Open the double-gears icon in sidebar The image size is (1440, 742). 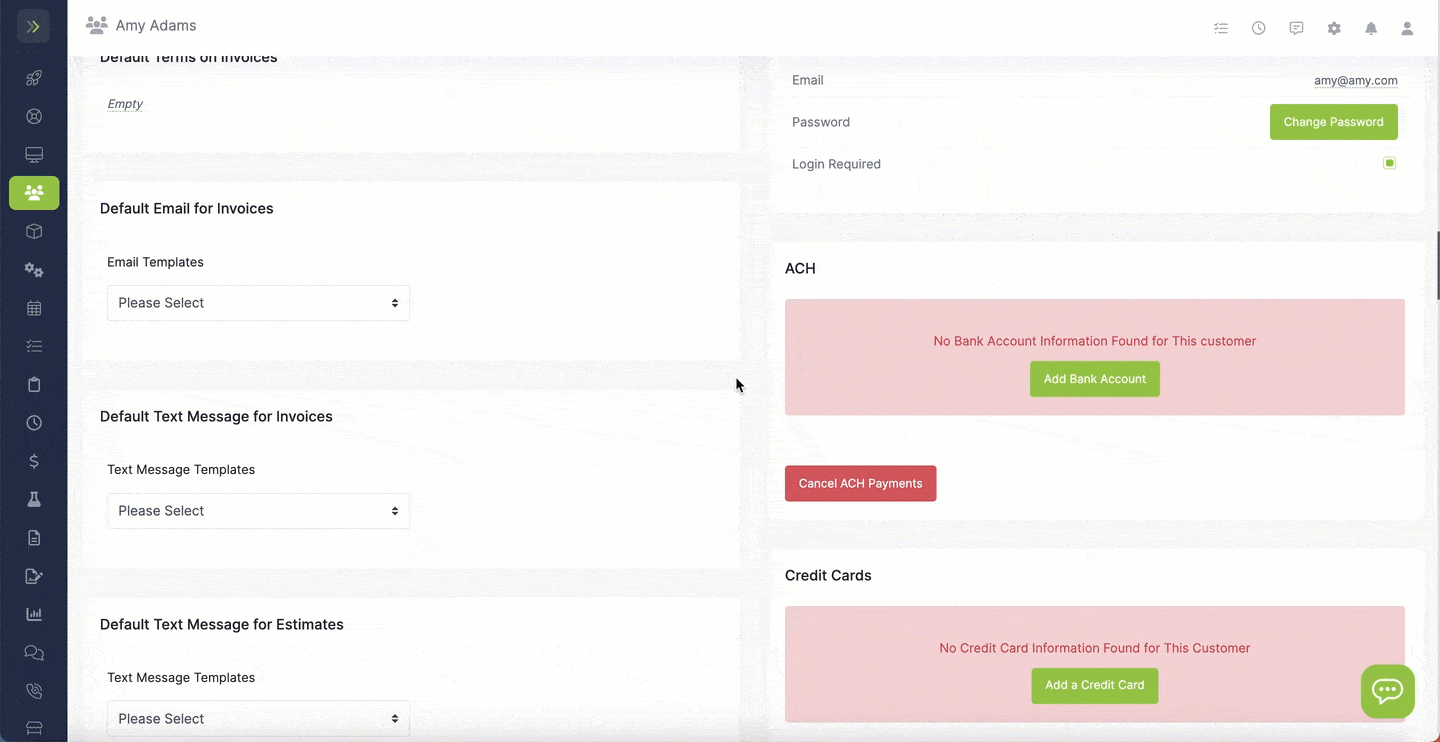pyautogui.click(x=34, y=270)
